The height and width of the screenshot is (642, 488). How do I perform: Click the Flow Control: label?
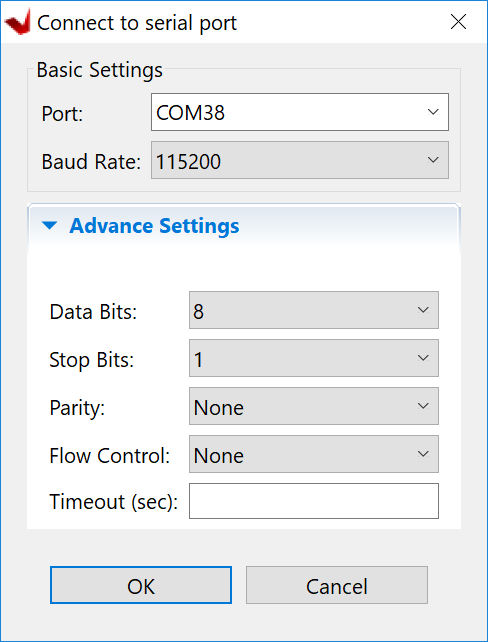[110, 455]
